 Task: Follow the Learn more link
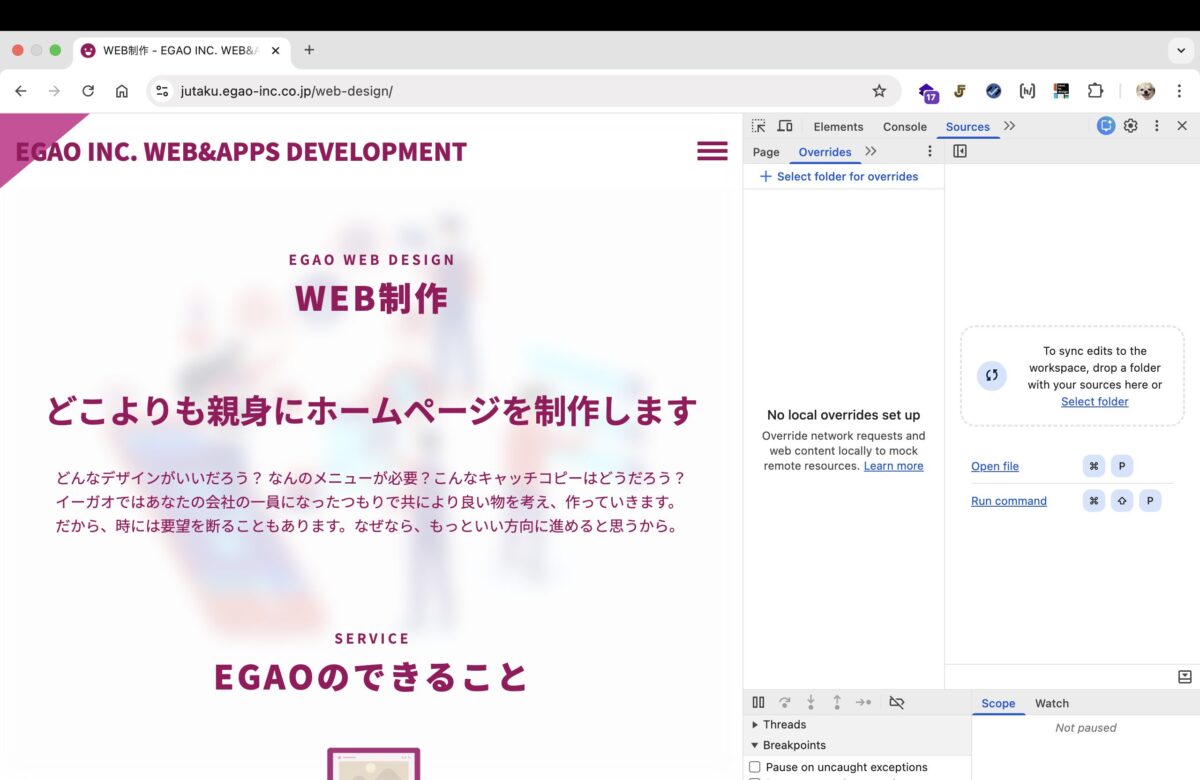tap(893, 466)
